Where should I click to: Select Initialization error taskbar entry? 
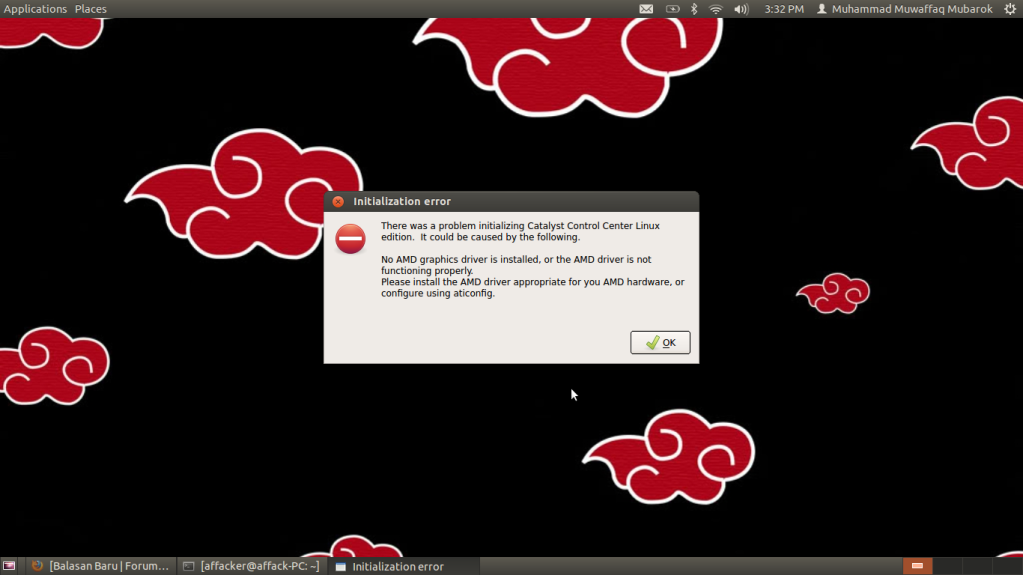tap(404, 566)
